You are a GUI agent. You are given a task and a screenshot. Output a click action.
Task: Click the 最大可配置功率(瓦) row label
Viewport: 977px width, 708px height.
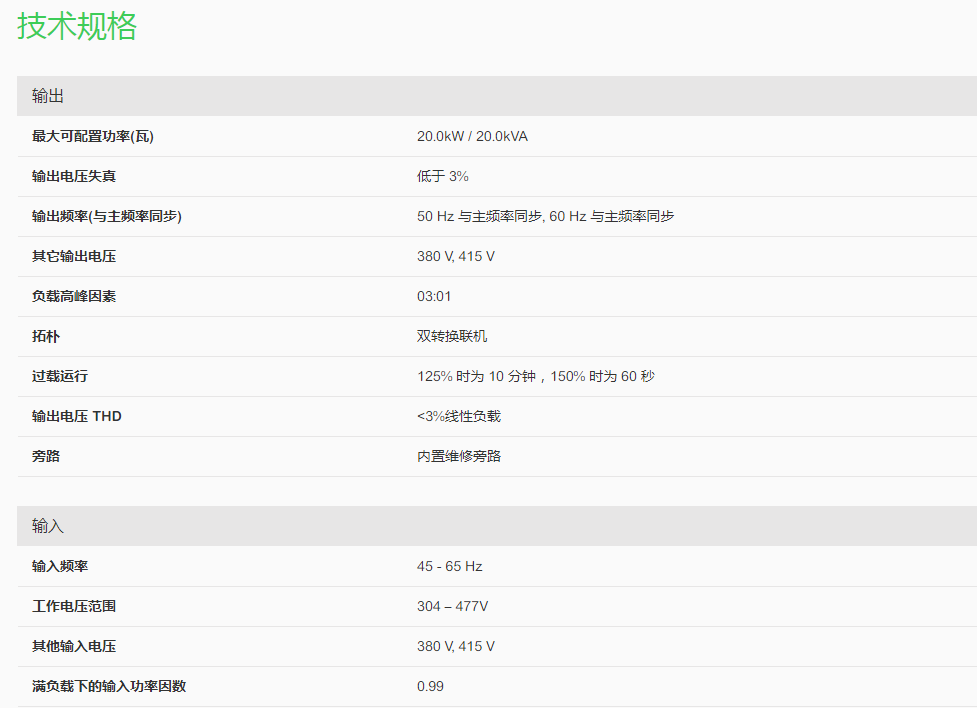(x=93, y=136)
